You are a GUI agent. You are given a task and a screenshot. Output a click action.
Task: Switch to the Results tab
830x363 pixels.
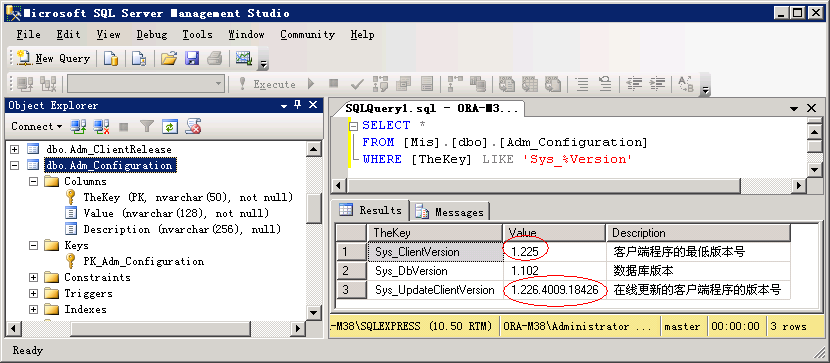coord(371,210)
